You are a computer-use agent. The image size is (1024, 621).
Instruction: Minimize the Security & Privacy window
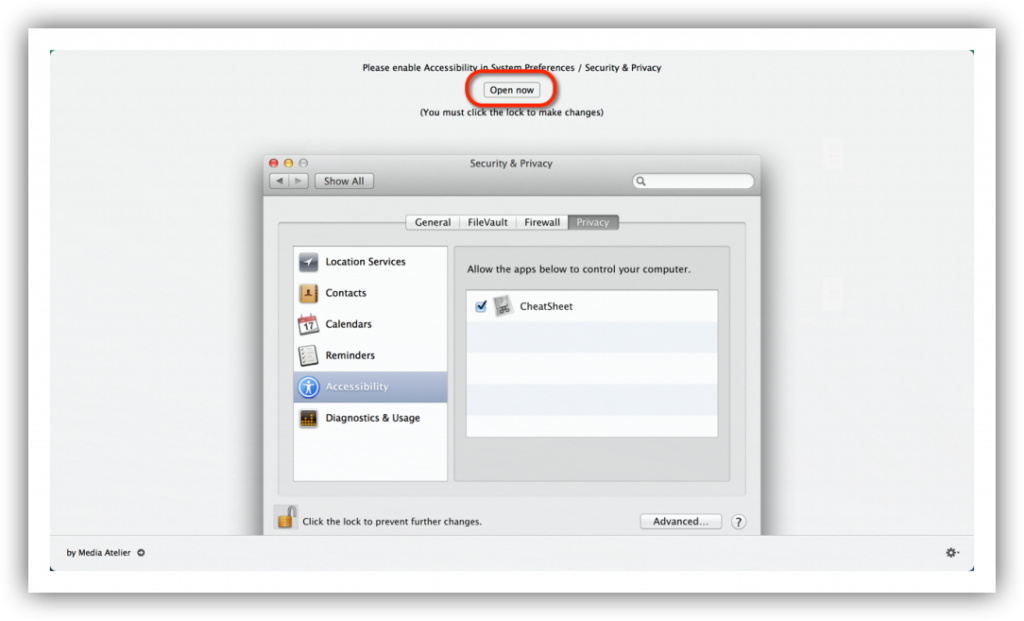288,163
